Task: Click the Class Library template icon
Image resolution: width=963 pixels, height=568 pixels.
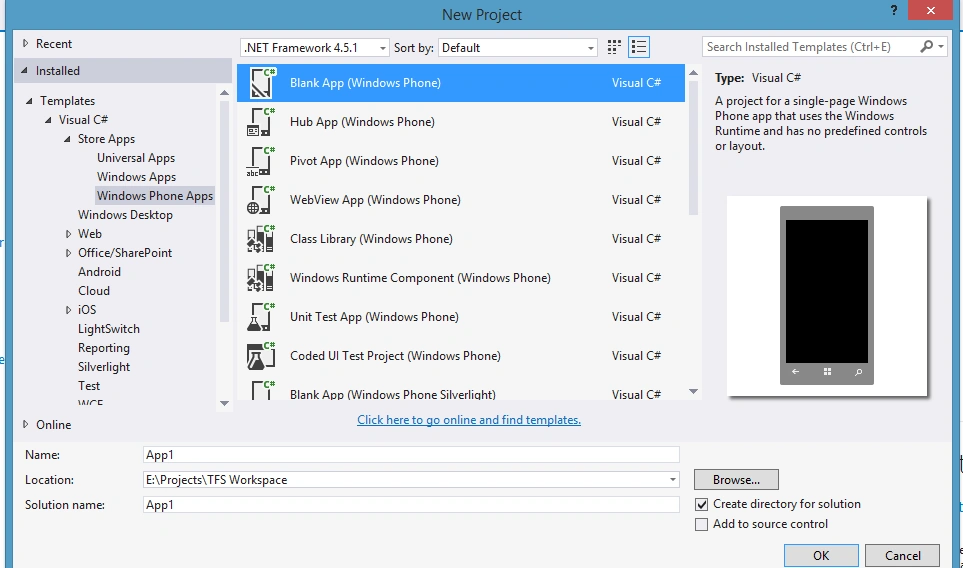Action: coord(261,239)
